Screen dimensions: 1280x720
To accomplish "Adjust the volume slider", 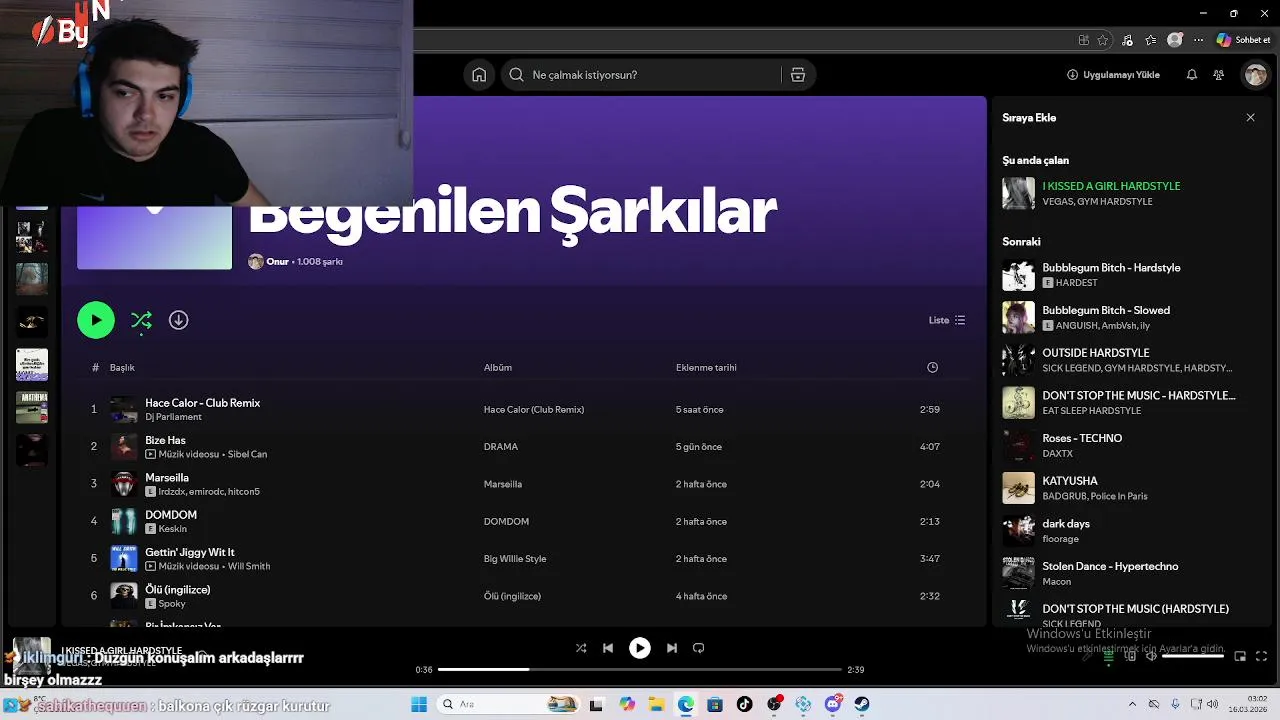I will tap(1193, 657).
